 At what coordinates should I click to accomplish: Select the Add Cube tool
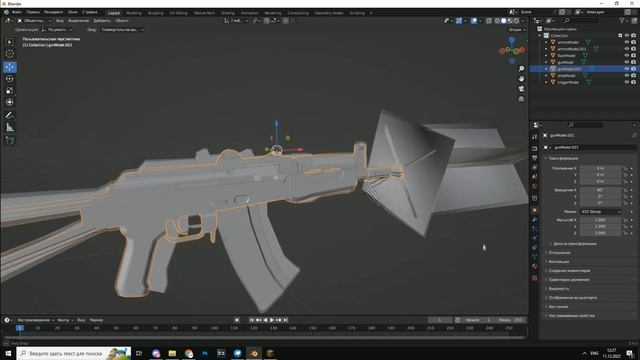(x=10, y=141)
